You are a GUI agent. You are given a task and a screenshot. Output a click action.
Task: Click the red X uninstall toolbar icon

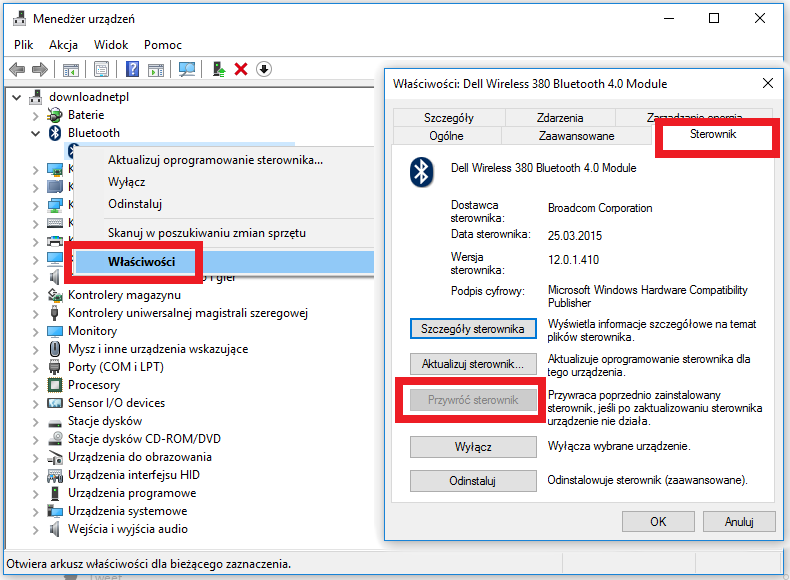tap(241, 69)
